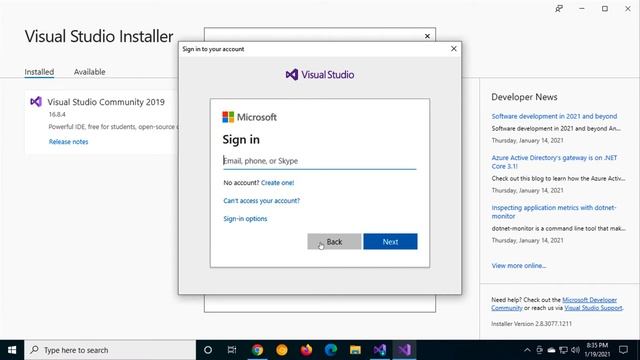Image resolution: width=640 pixels, height=360 pixels.
Task: Maximize the Visual Studio Installer window
Action: [605, 9]
